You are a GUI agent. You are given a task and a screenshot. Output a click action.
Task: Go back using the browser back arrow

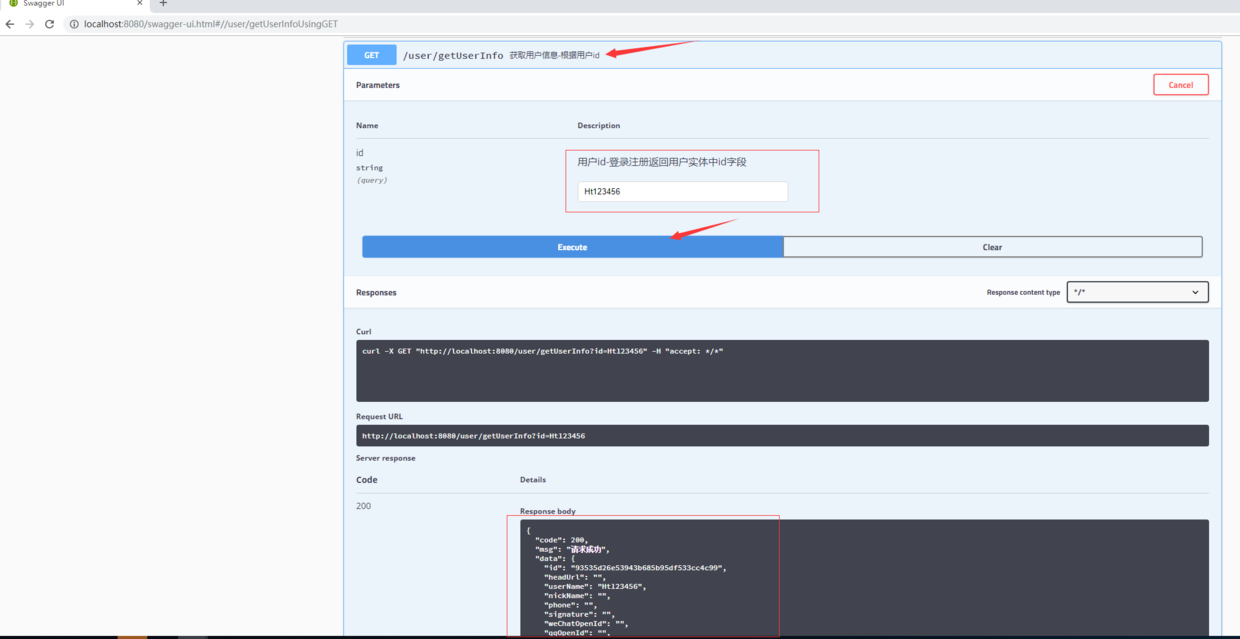click(10, 24)
